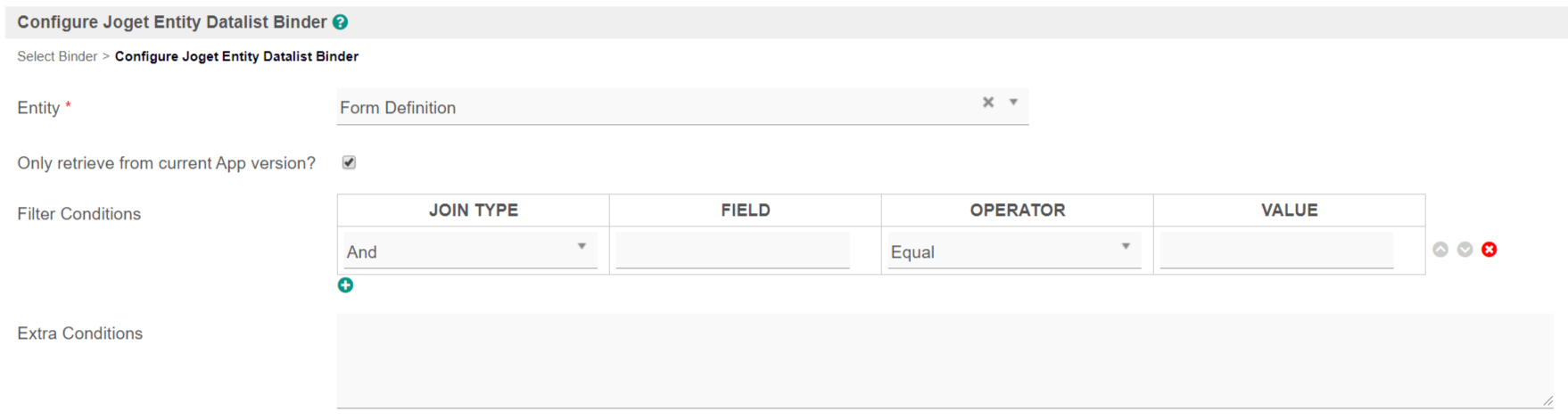The width and height of the screenshot is (1568, 420).
Task: Click the Extra Conditions text area
Action: [945, 360]
